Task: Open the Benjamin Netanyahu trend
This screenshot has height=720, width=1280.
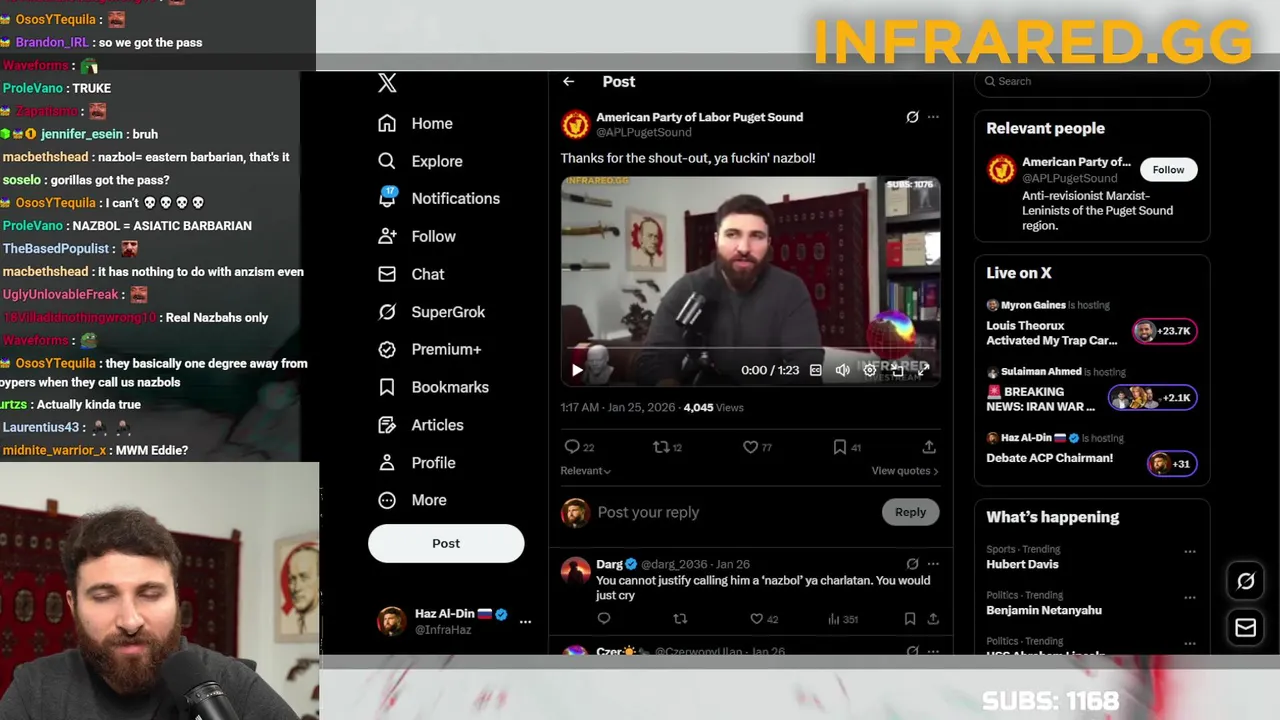Action: pos(1044,610)
